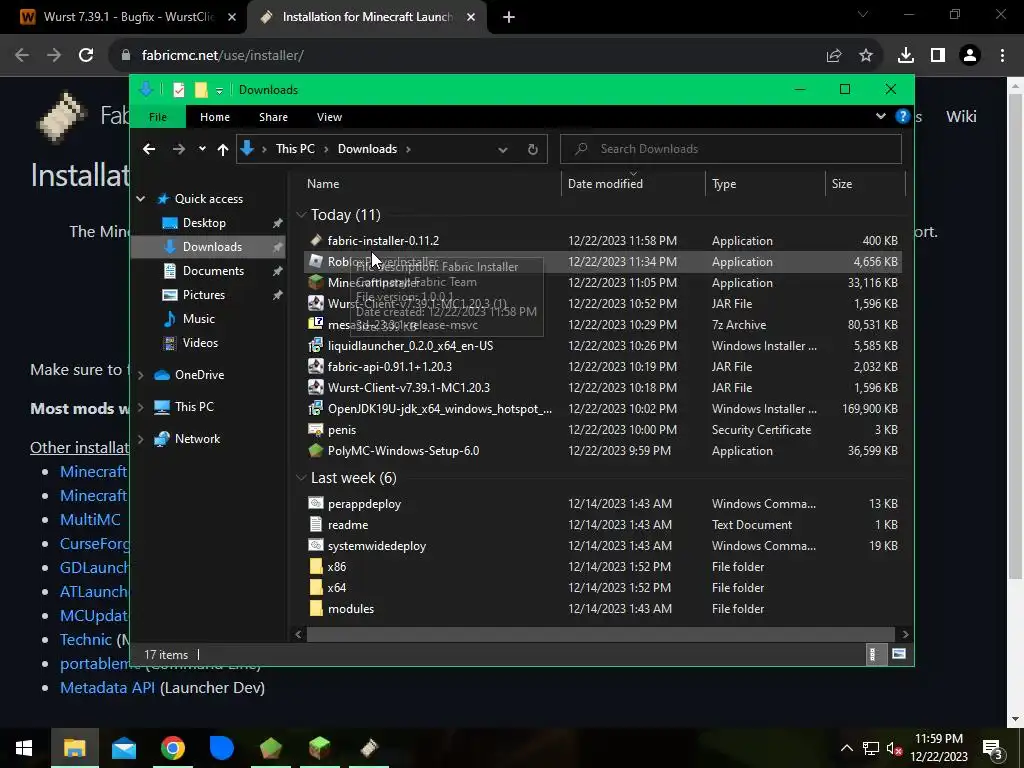
Task: Click Properties icon in quick access toolbar
Action: (x=178, y=90)
